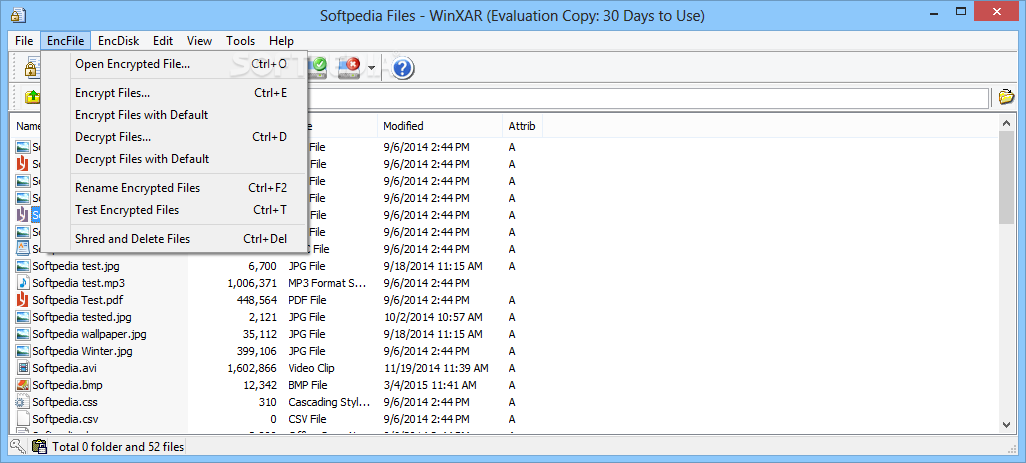Open the Edit menu
The width and height of the screenshot is (1026, 463).
163,41
